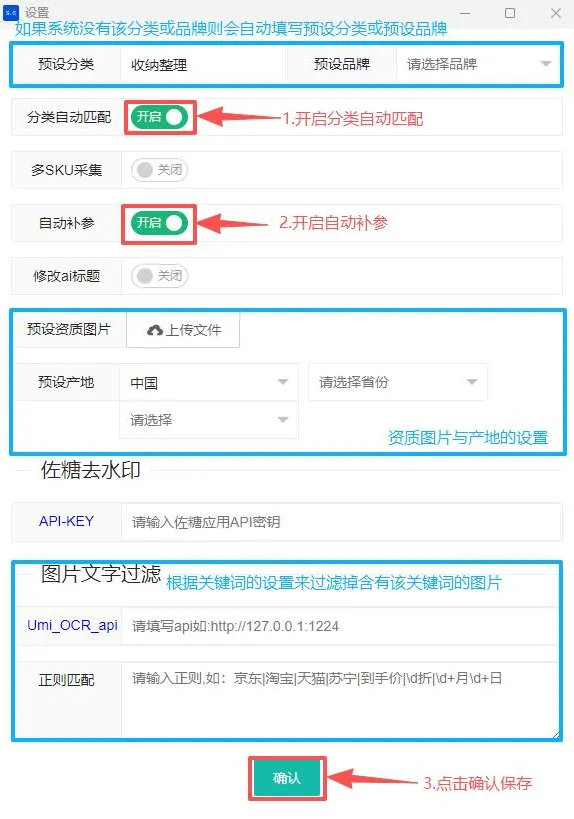The width and height of the screenshot is (574, 819).
Task: Click the app icon in title bar
Action: pyautogui.click(x=11, y=13)
